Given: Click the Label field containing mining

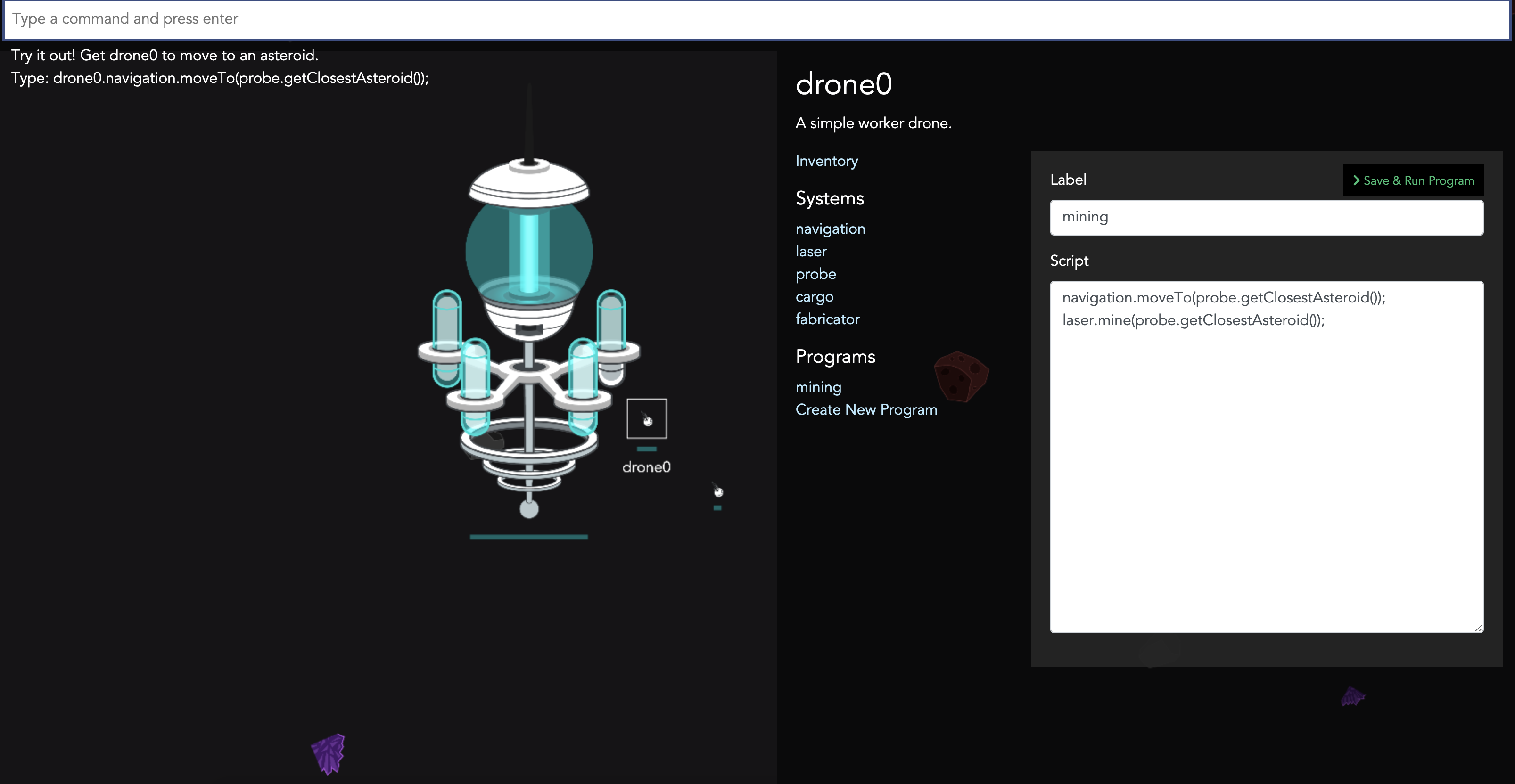Looking at the screenshot, I should [x=1266, y=218].
